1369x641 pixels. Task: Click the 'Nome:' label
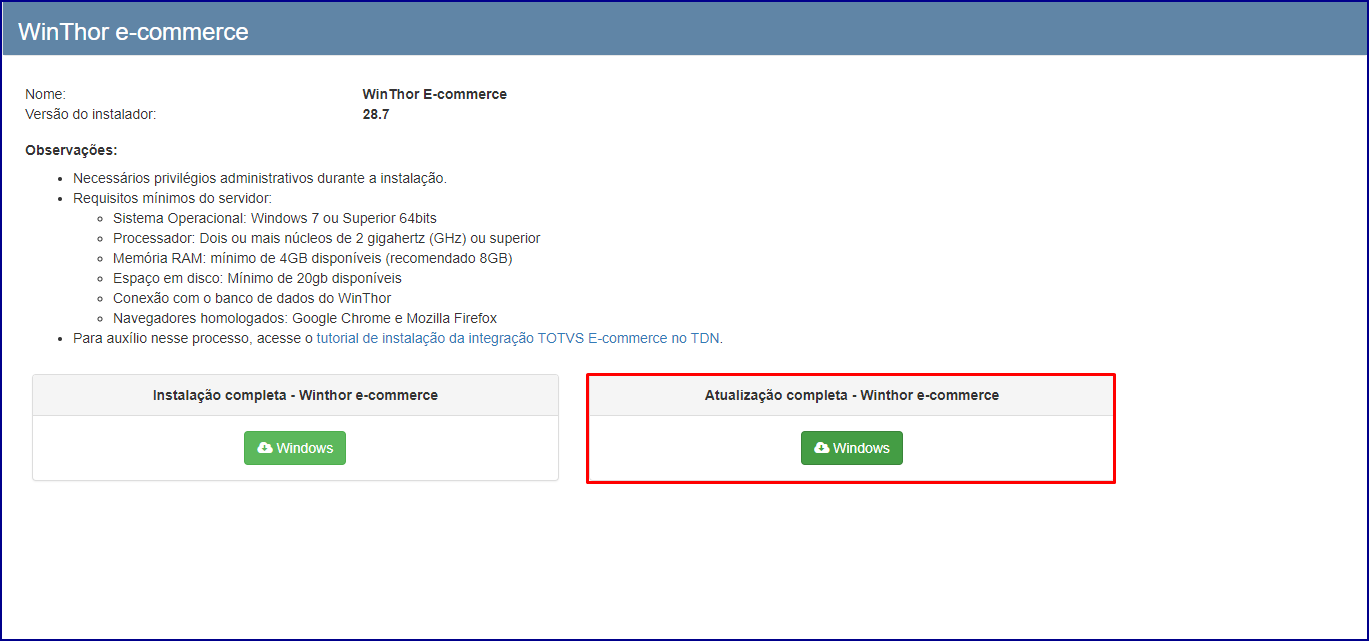tap(45, 94)
